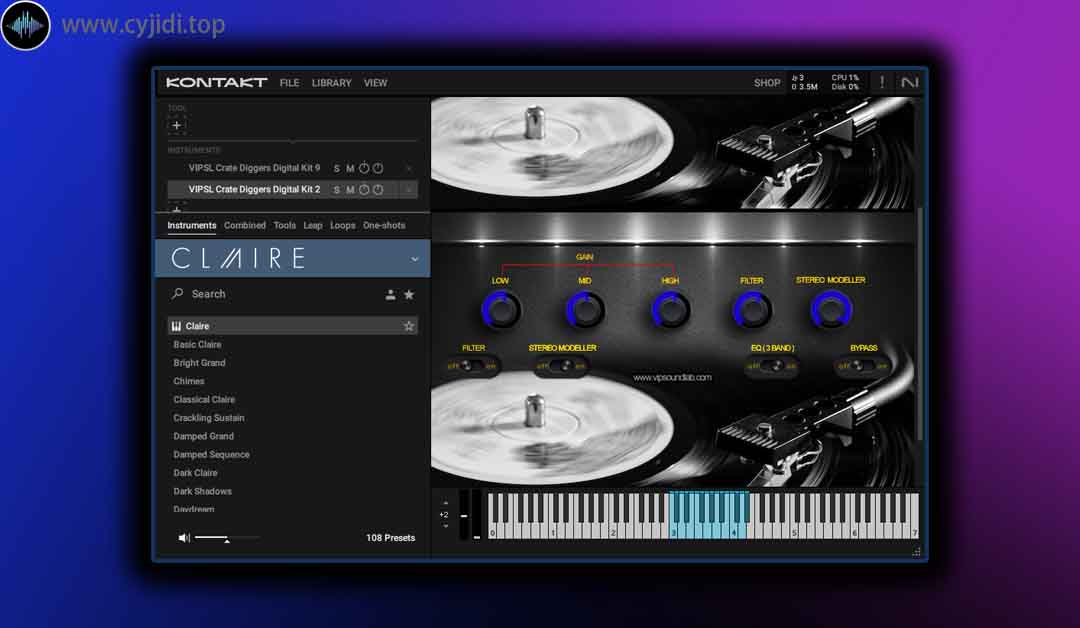Select the Basic Claire preset
This screenshot has width=1080, height=628.
tap(197, 344)
